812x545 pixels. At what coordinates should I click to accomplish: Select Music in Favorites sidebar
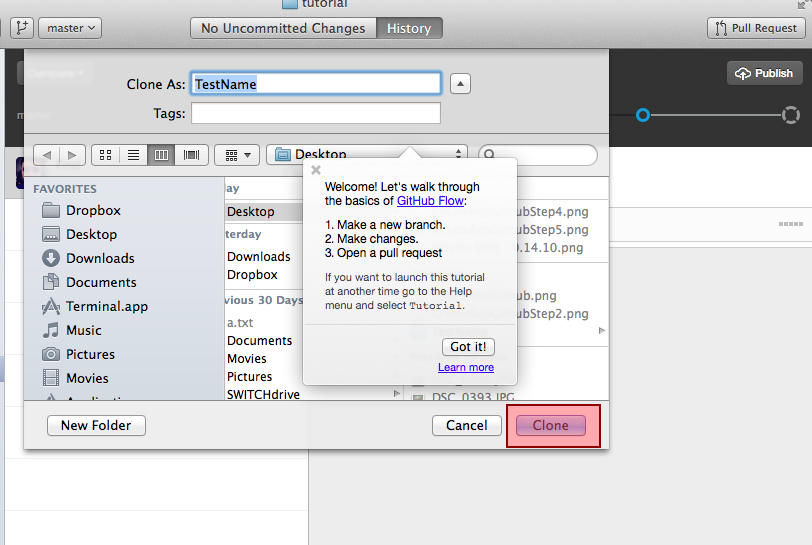pos(72,330)
